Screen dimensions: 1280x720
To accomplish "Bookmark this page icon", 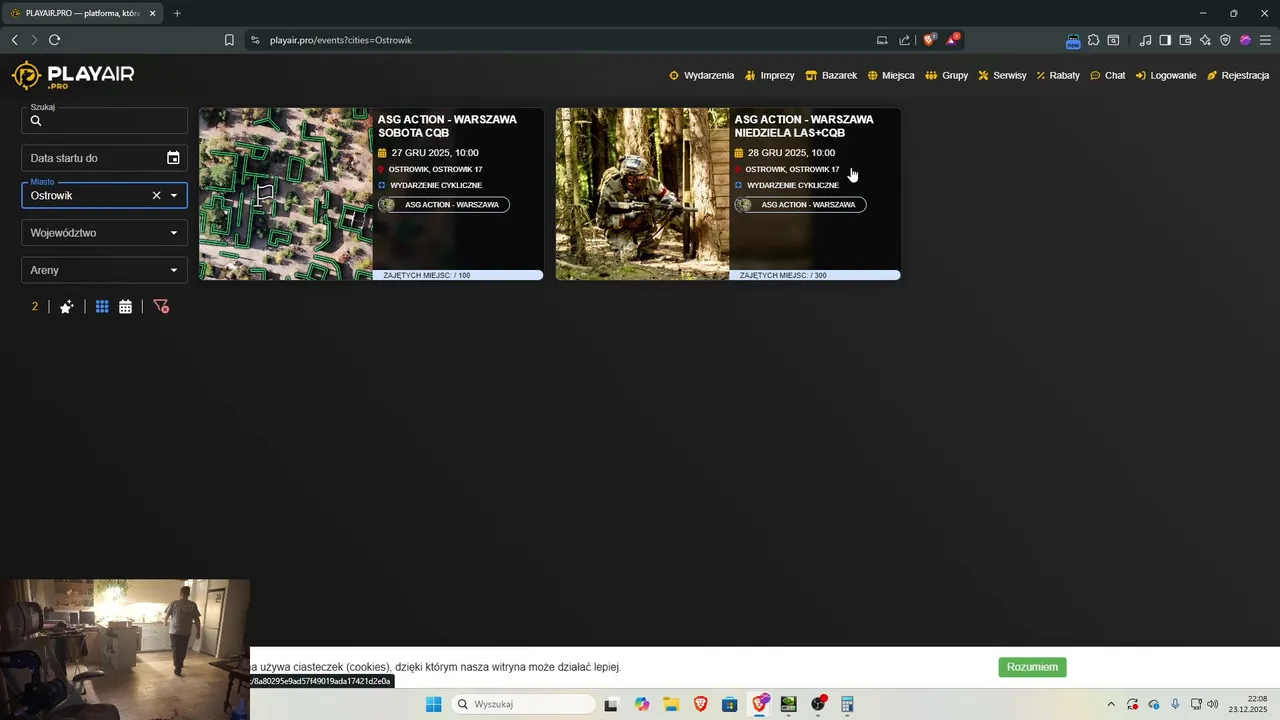I will tap(229, 40).
